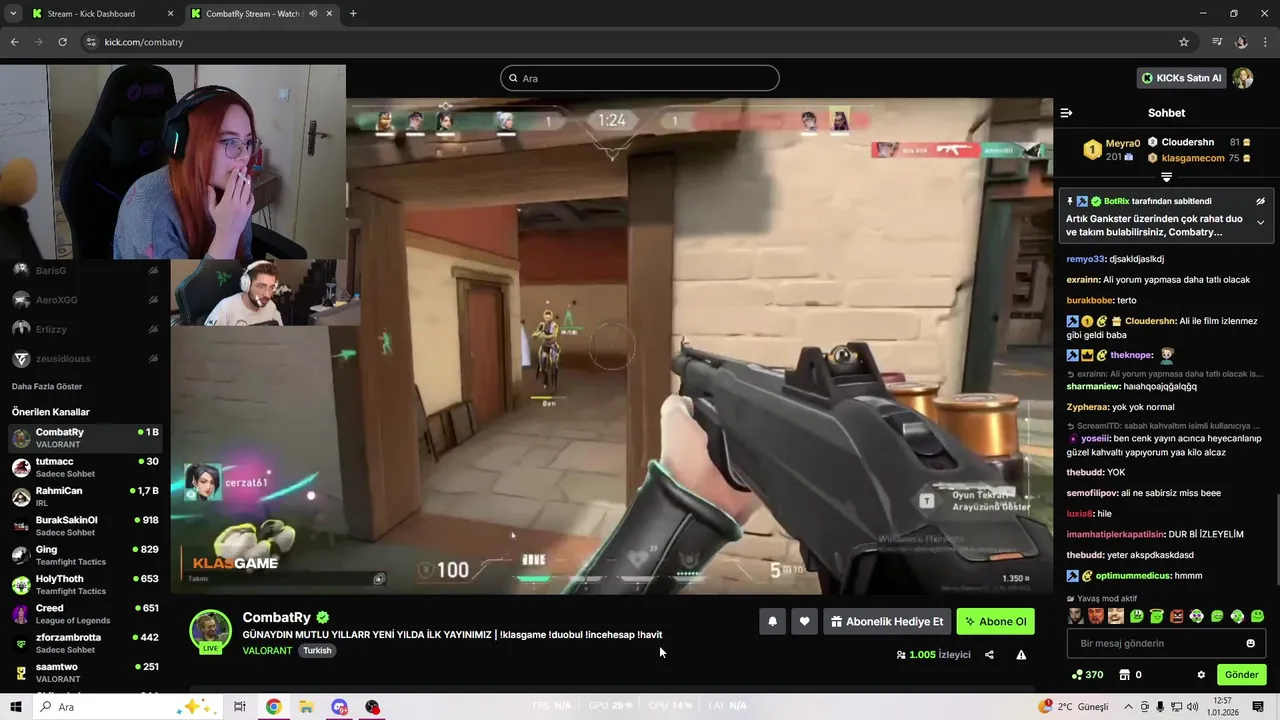Open a new browser tab
Screen dimensions: 1280x720
point(353,14)
